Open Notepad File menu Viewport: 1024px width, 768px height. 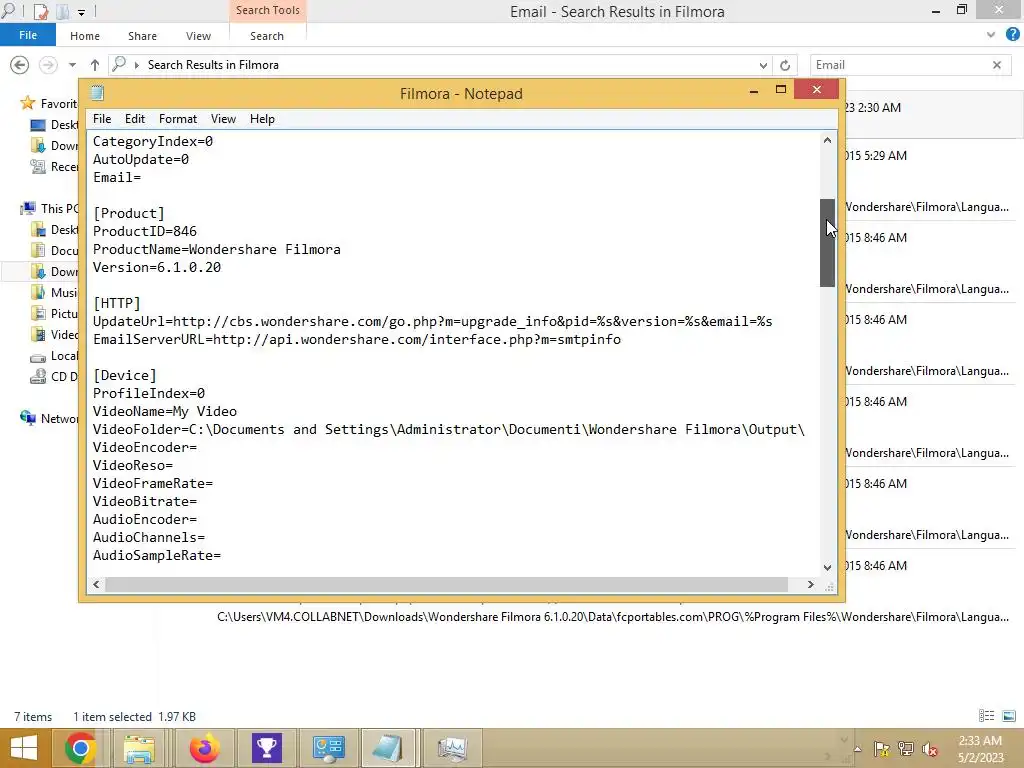point(102,119)
